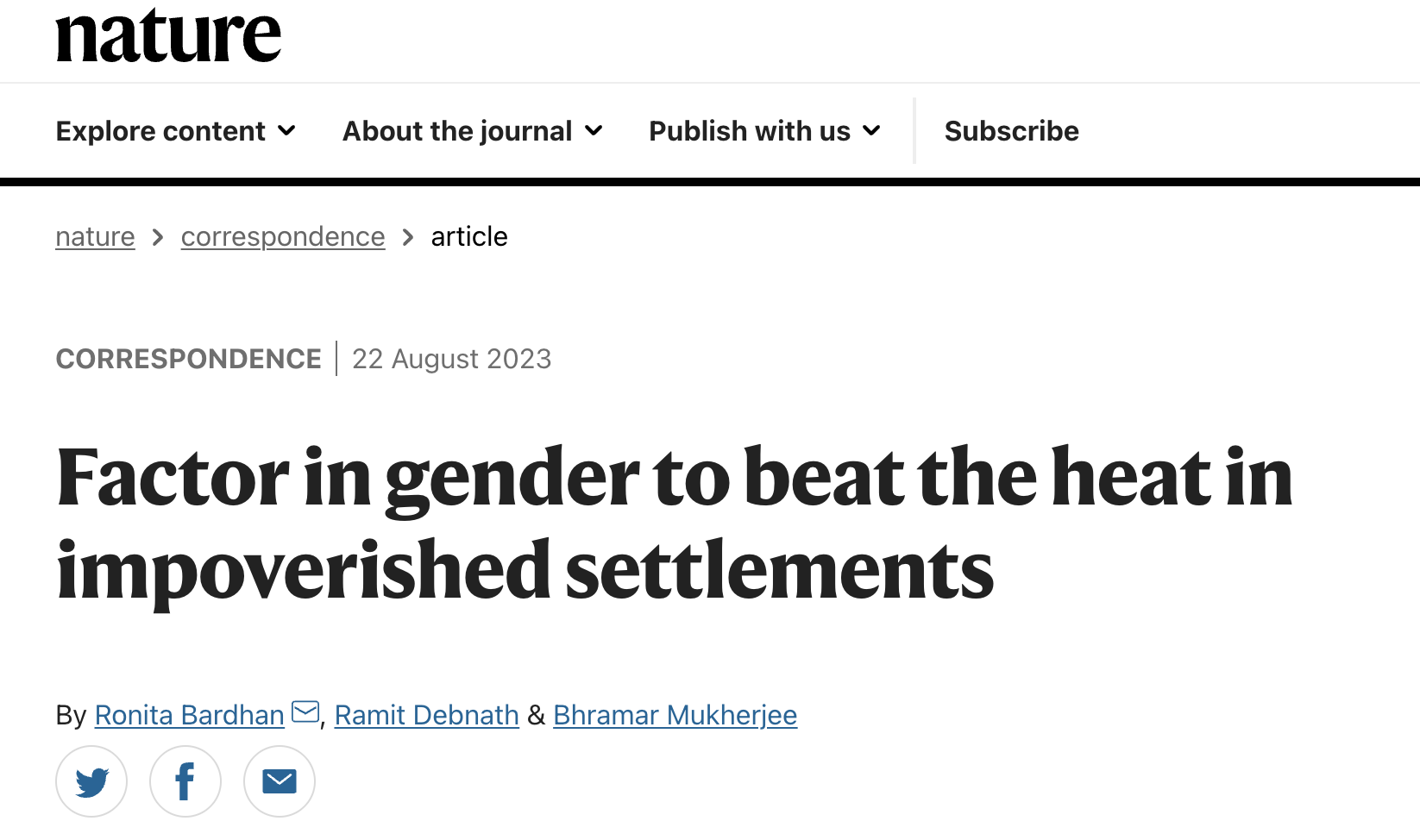Expand the Explore content chevron
This screenshot has height=840, width=1420.
(x=287, y=131)
